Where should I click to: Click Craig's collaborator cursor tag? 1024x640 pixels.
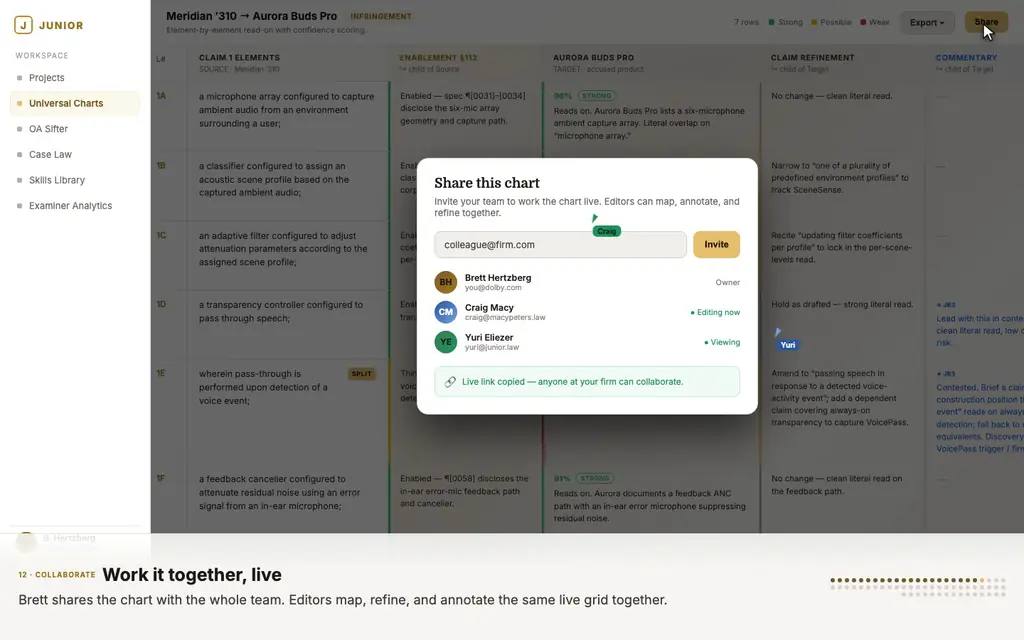point(607,231)
